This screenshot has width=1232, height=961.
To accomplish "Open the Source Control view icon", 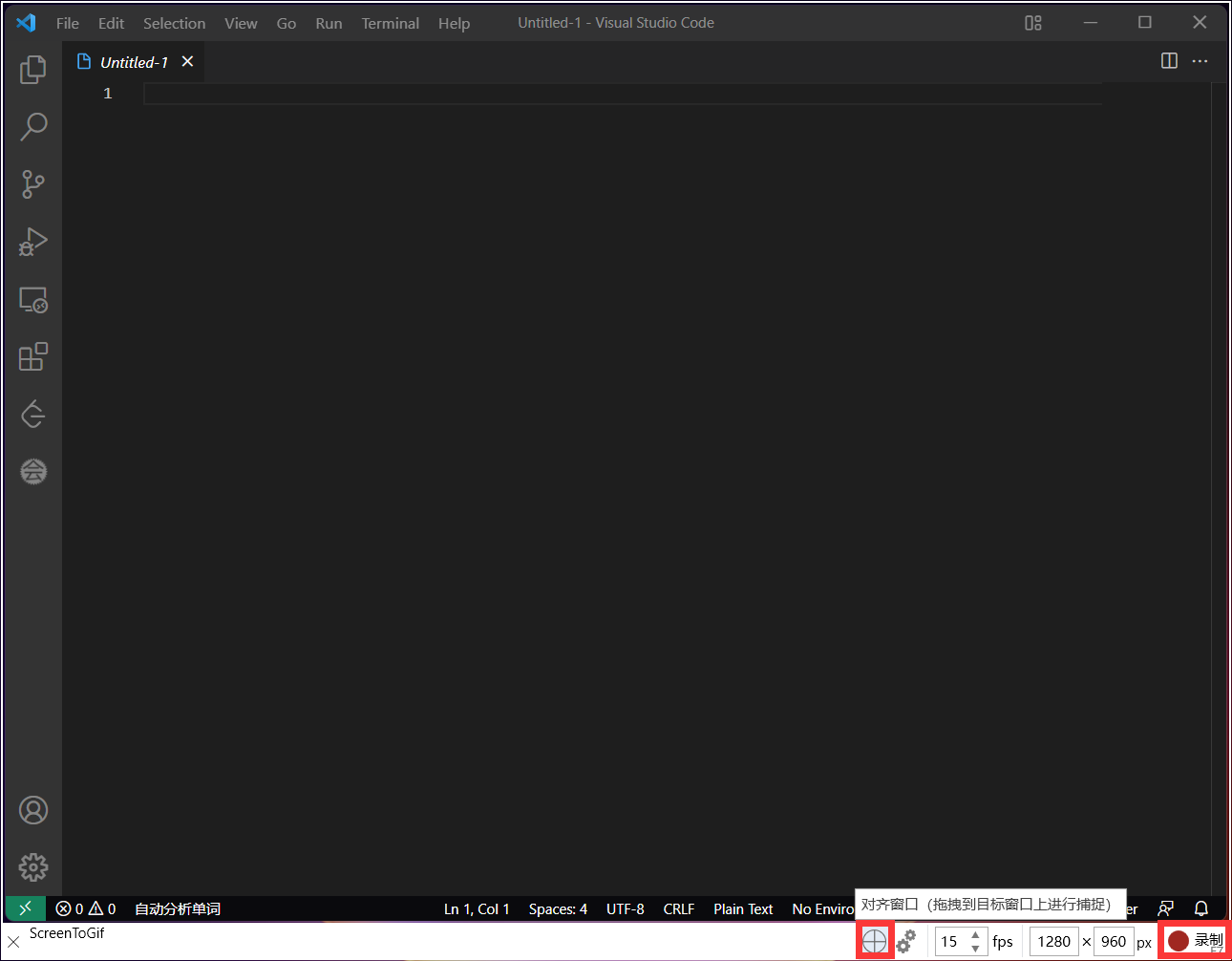I will [x=33, y=184].
